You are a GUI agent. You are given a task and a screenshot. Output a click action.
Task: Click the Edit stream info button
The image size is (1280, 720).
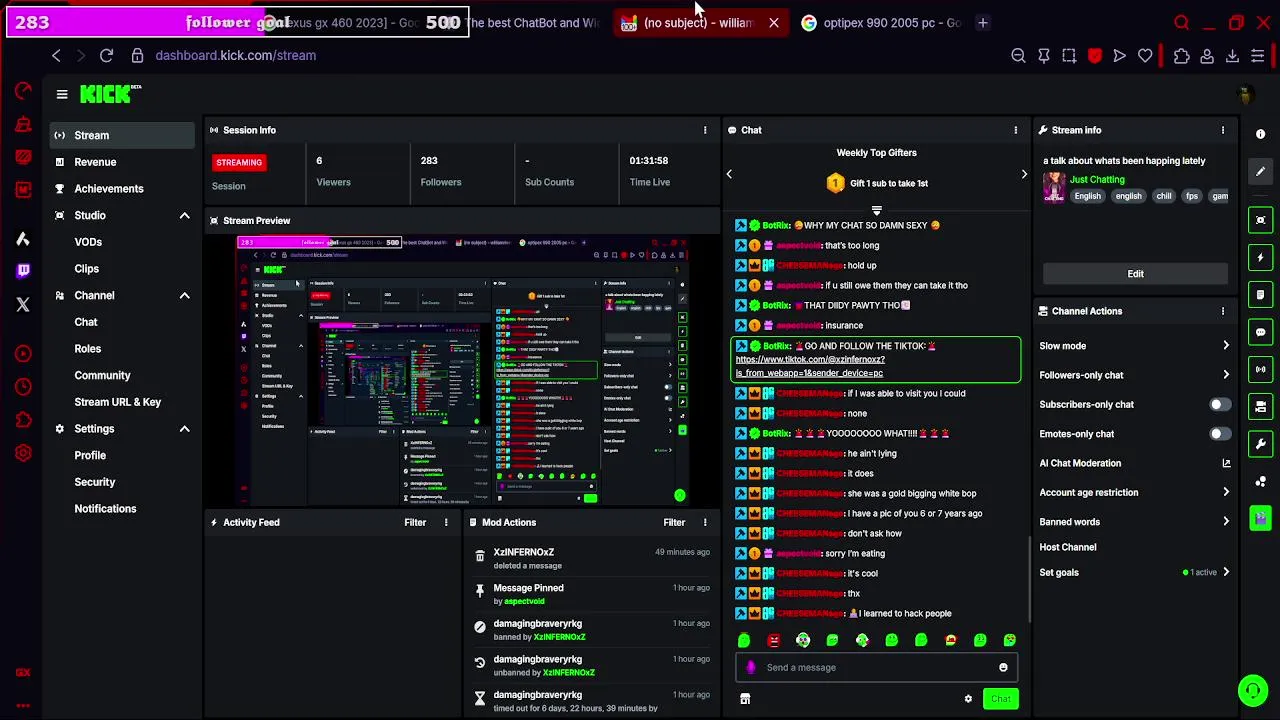click(1135, 274)
